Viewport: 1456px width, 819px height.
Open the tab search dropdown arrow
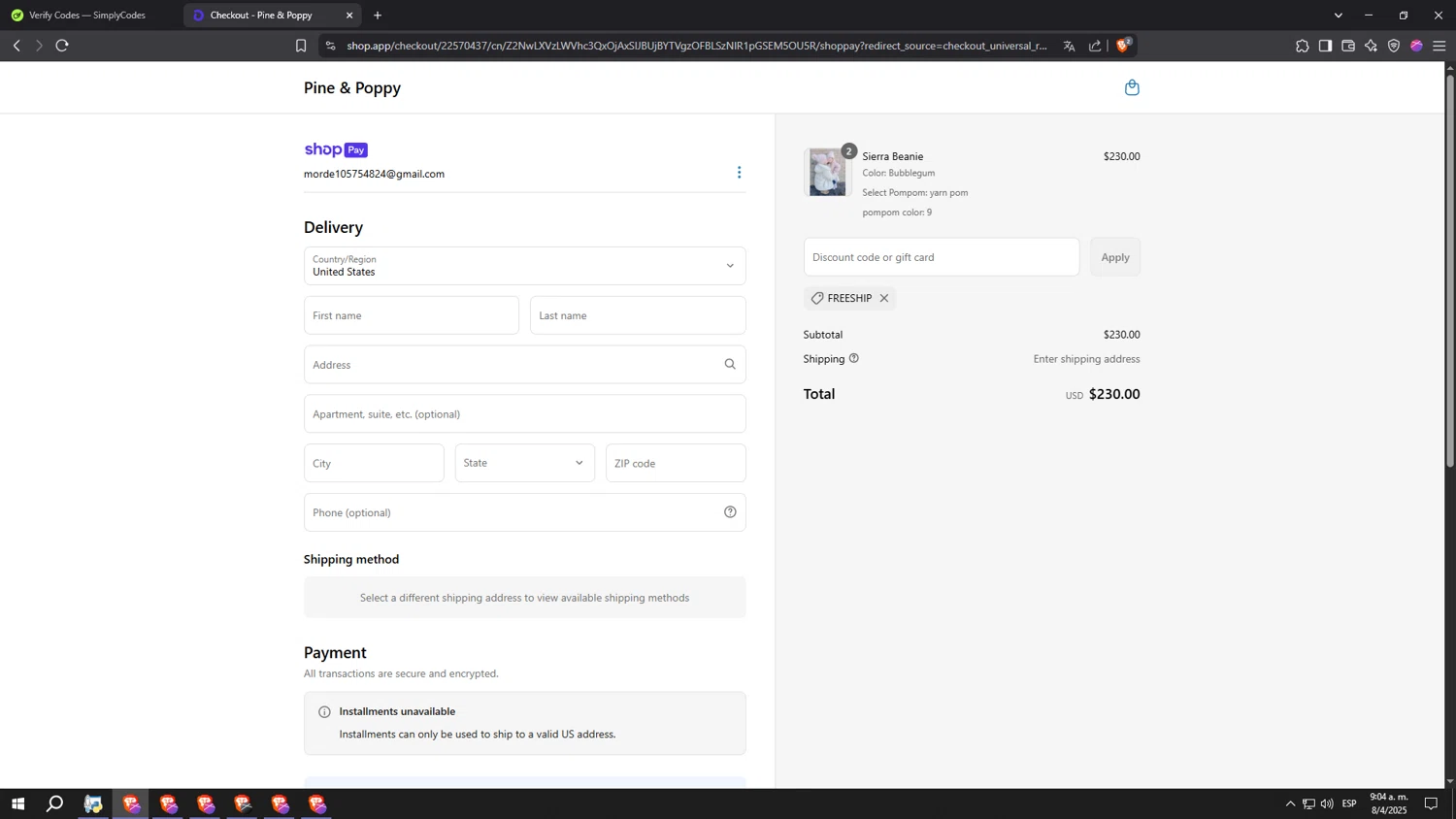click(x=1339, y=16)
